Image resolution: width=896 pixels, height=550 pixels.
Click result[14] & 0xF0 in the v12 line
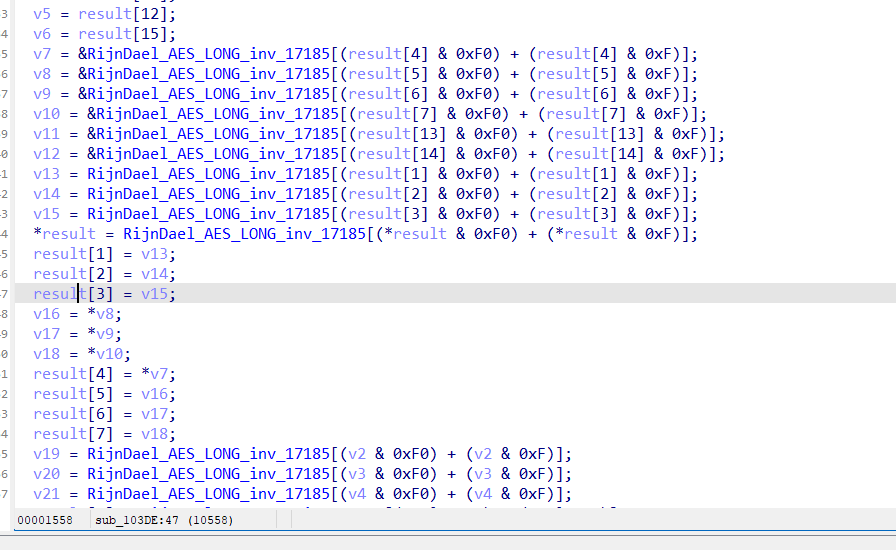tap(434, 154)
